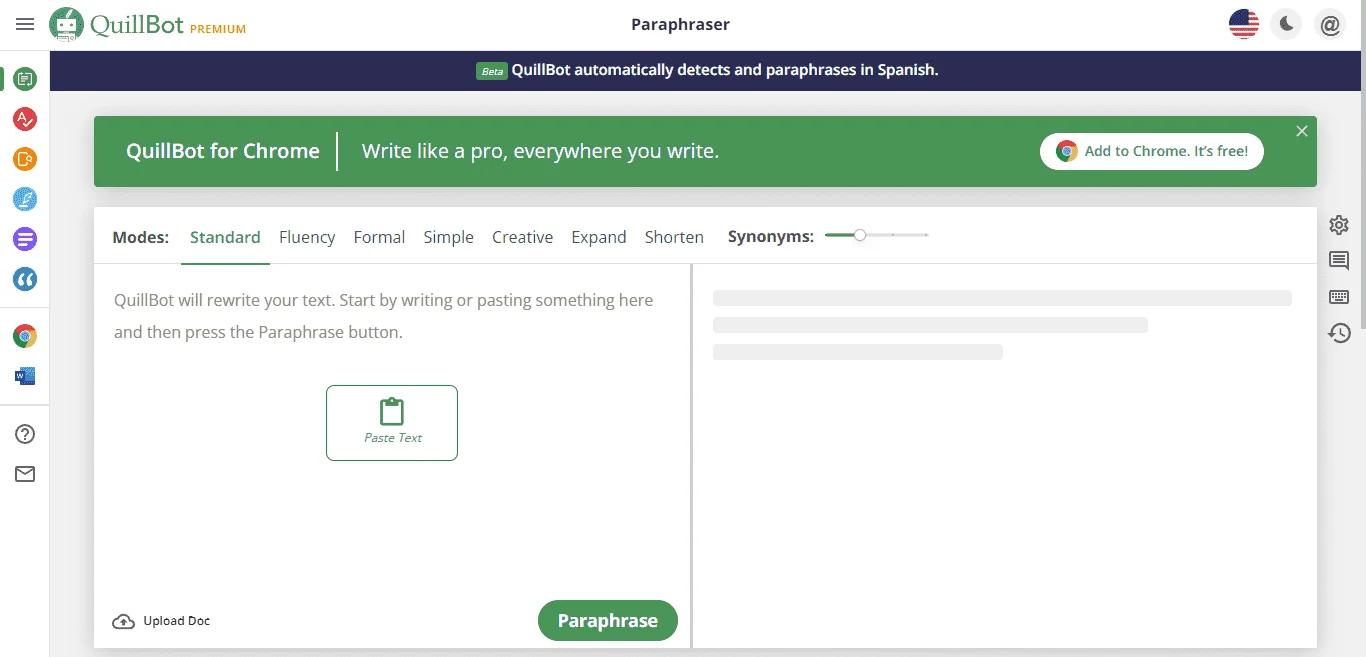Open the Contact Us mail icon
Viewport: 1366px width, 657px height.
(25, 474)
